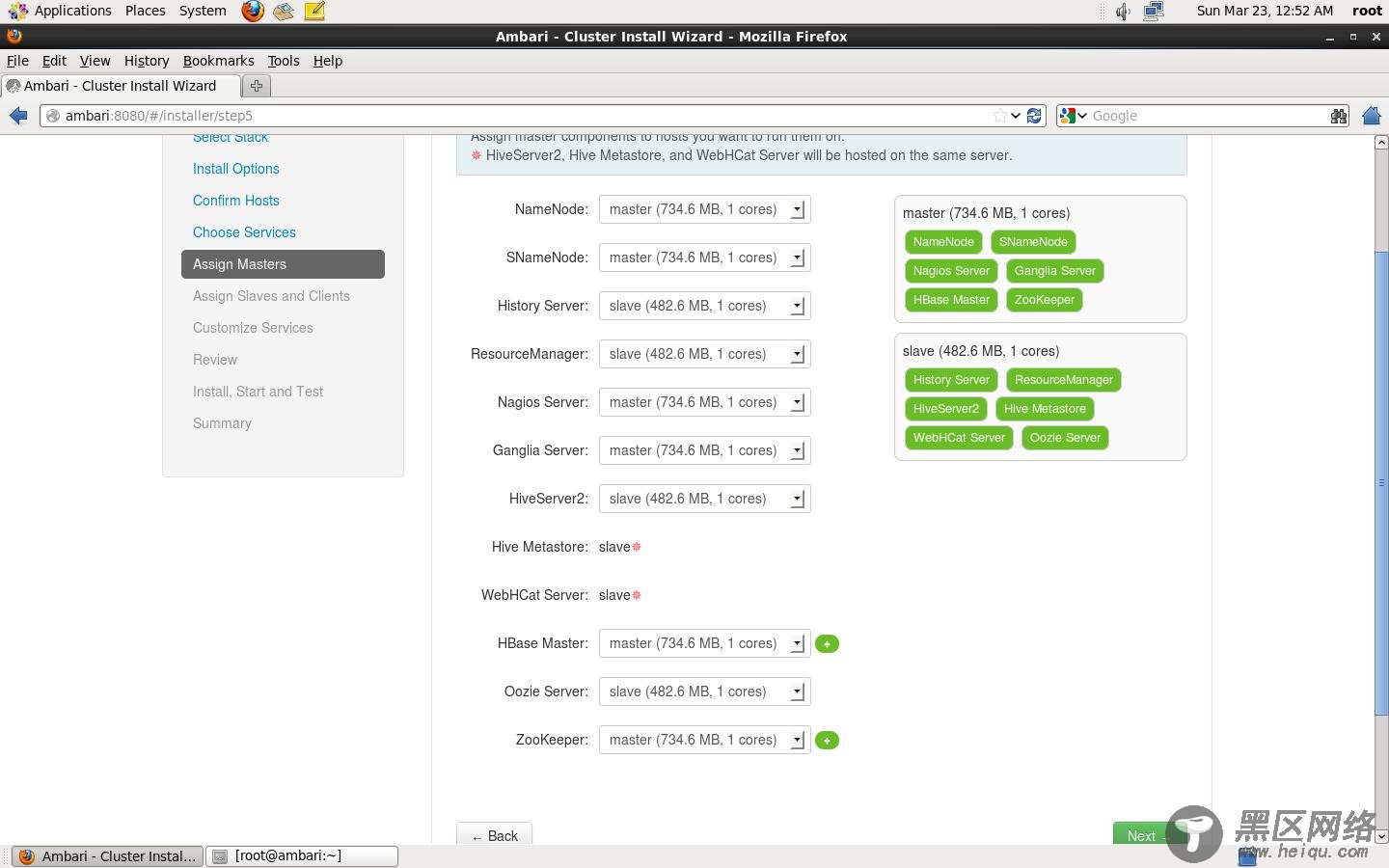Add another ZooKeeper with green plus
Screen dimensions: 1389x868
tap(827, 741)
